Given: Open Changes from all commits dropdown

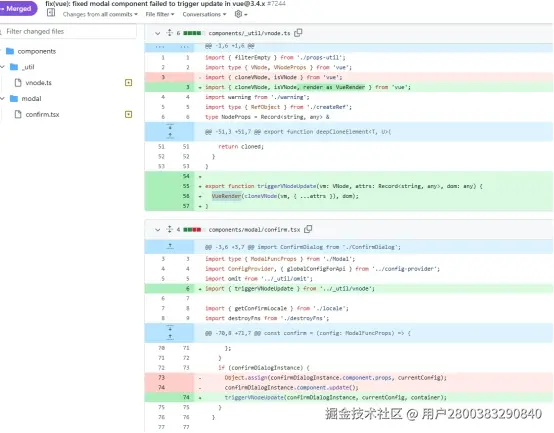Looking at the screenshot, I should coord(100,14).
